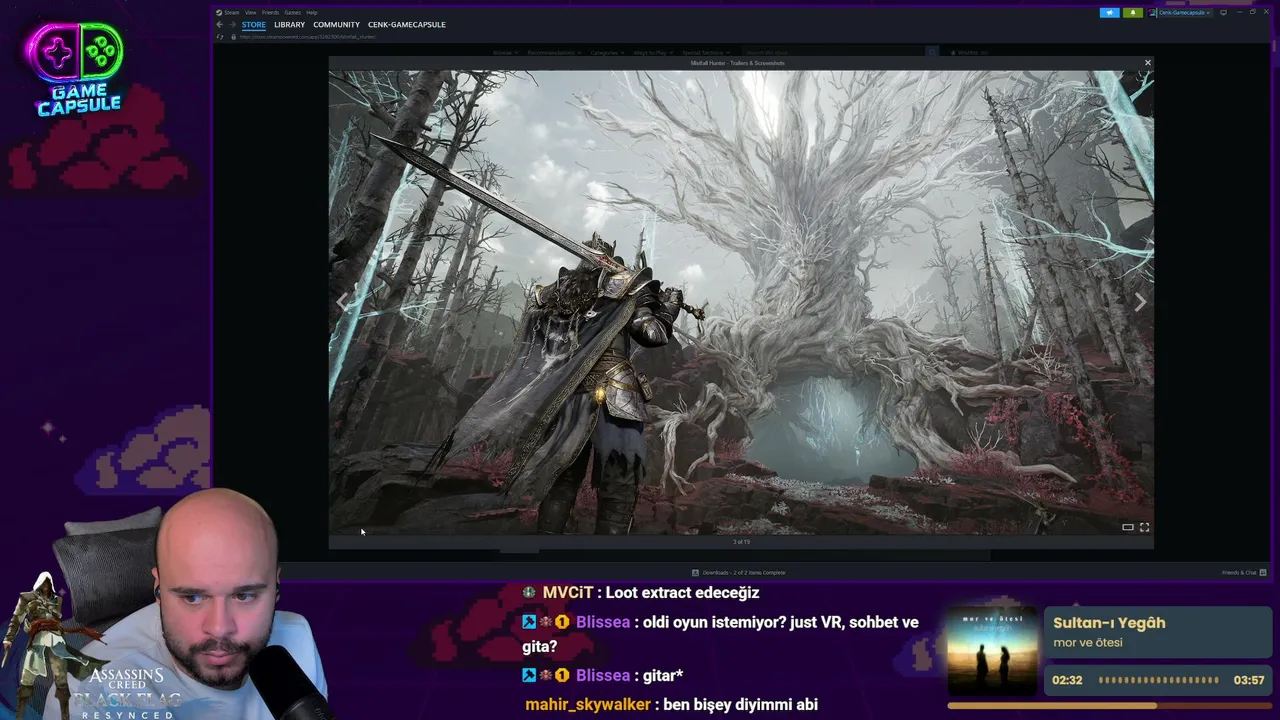Click the mahir_skywalker username in chat
The width and height of the screenshot is (1280, 720).
click(x=588, y=705)
